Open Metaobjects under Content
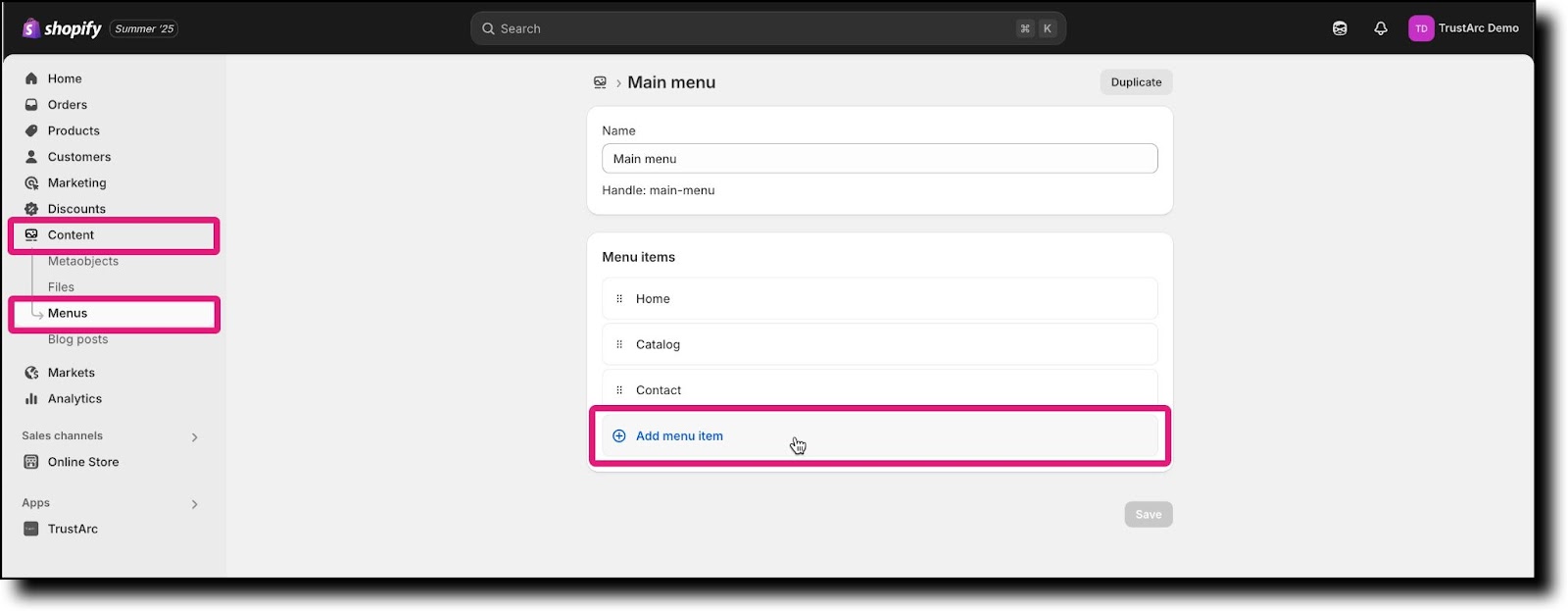Screen dimensions: 1568x611 [x=83, y=261]
